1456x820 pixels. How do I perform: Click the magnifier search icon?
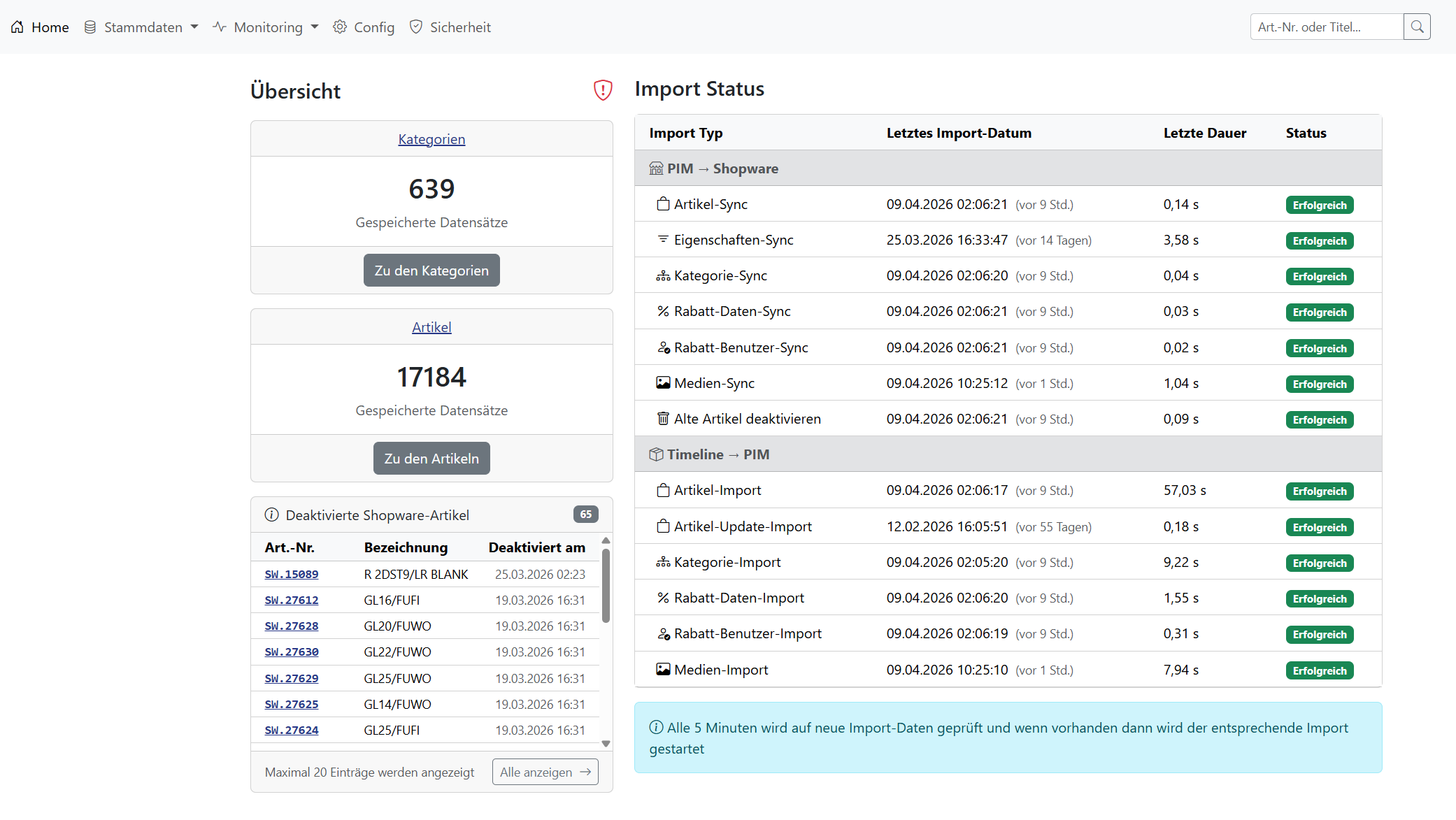click(x=1417, y=27)
